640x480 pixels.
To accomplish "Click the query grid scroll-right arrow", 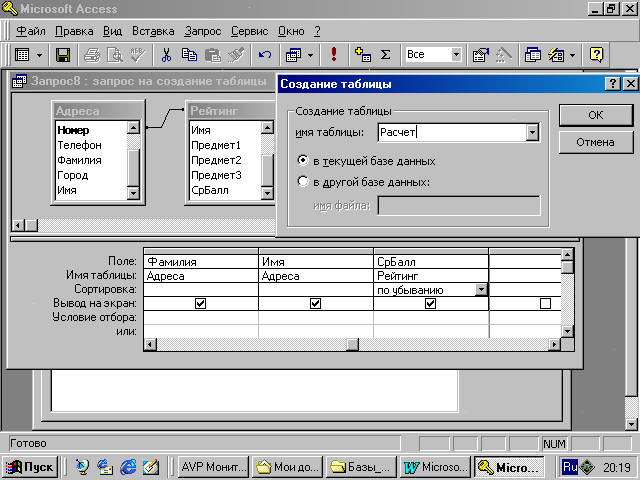I will pos(554,344).
